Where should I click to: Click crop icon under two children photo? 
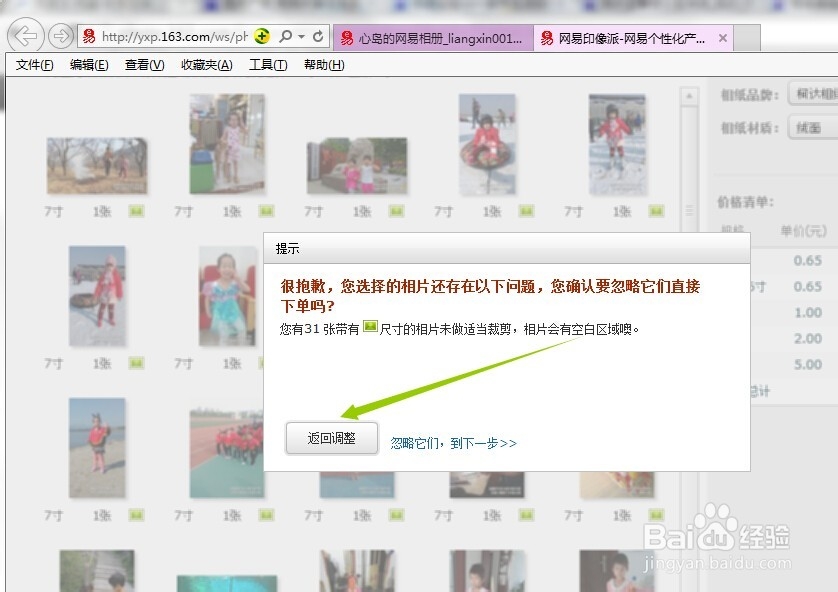coord(396,211)
